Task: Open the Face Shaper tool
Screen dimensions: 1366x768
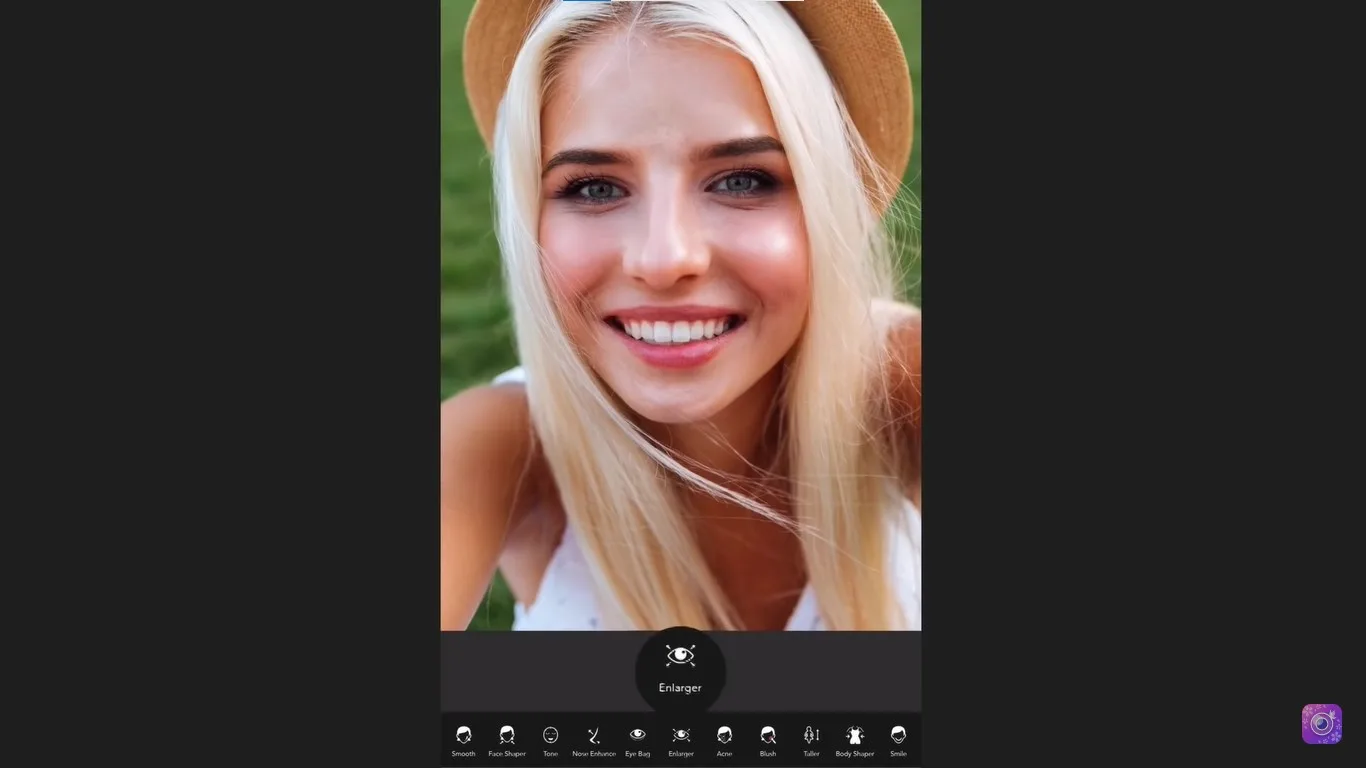Action: click(507, 741)
